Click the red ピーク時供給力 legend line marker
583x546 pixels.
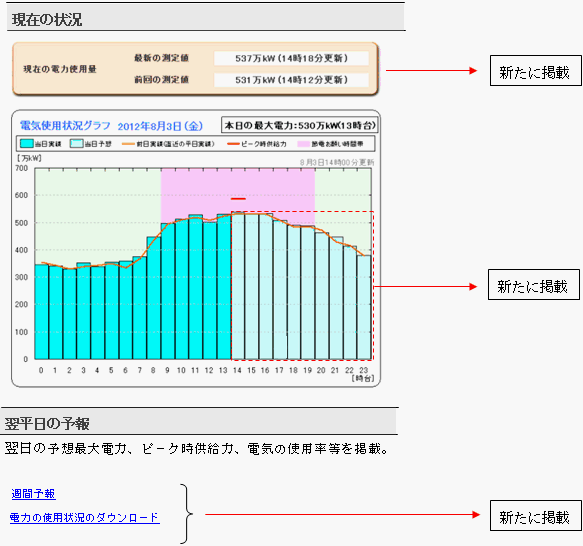pos(233,144)
